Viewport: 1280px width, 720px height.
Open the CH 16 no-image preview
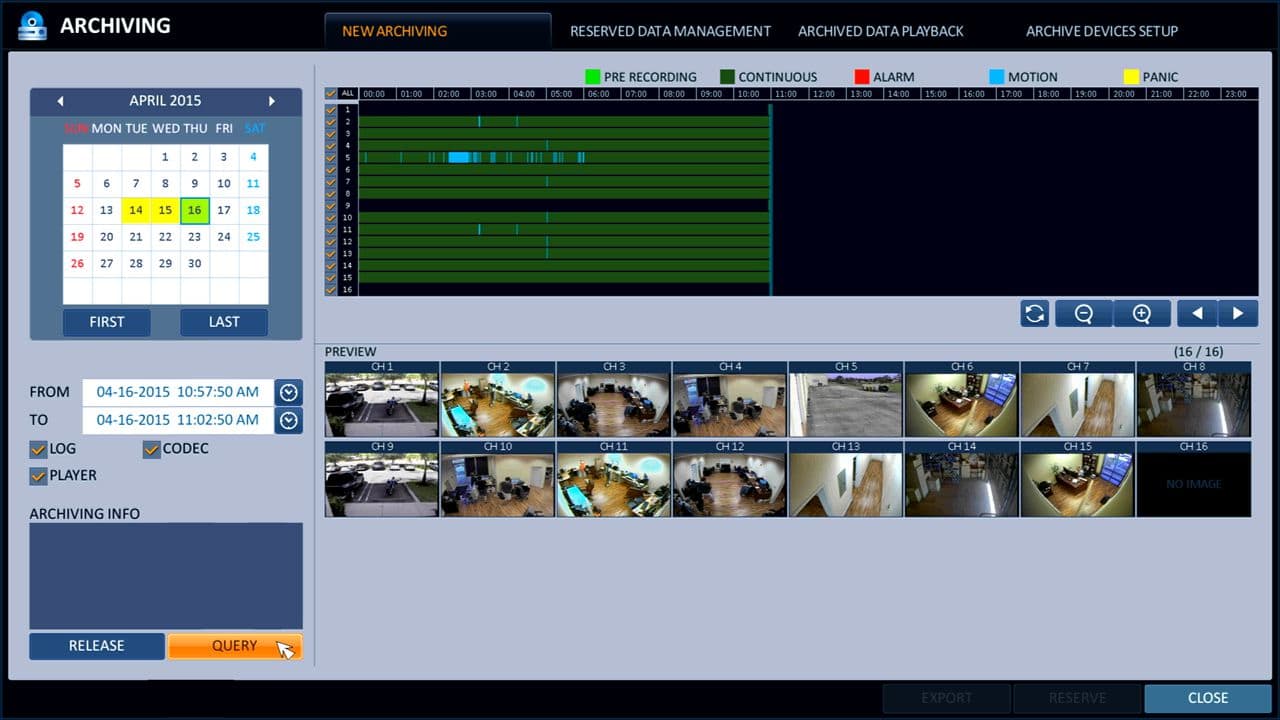click(1194, 479)
